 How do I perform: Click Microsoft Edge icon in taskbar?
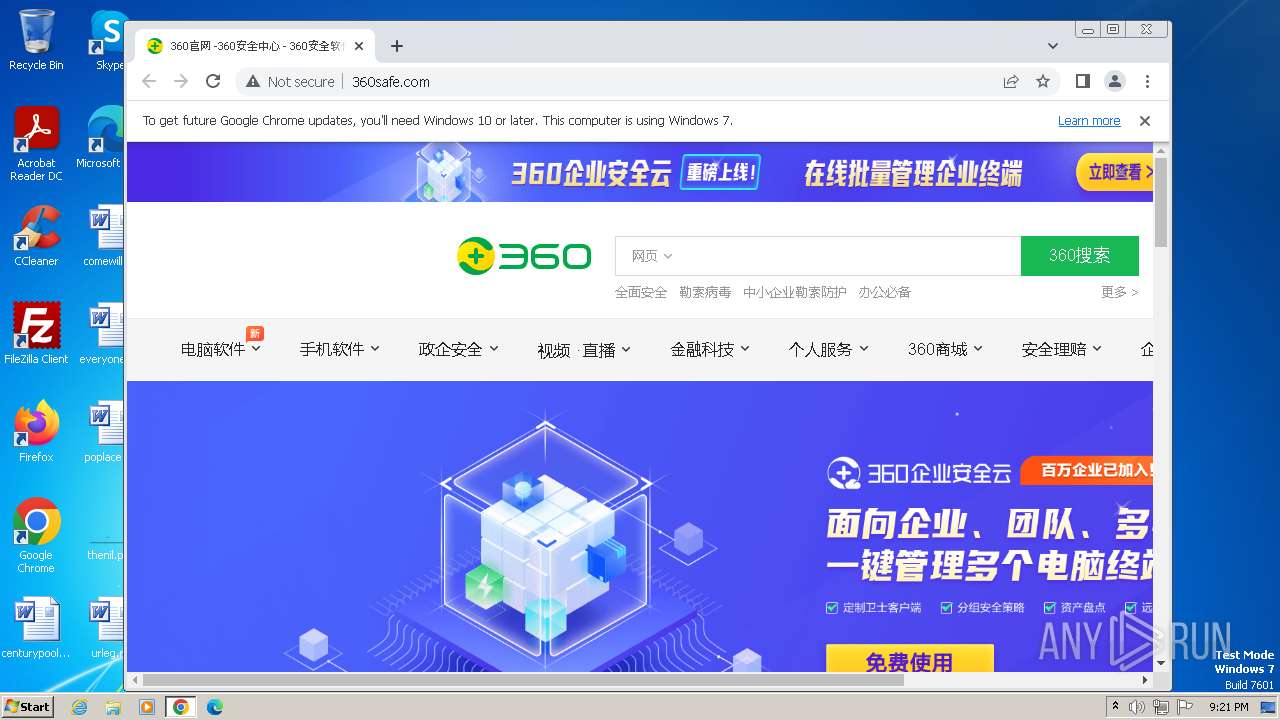pyautogui.click(x=214, y=707)
